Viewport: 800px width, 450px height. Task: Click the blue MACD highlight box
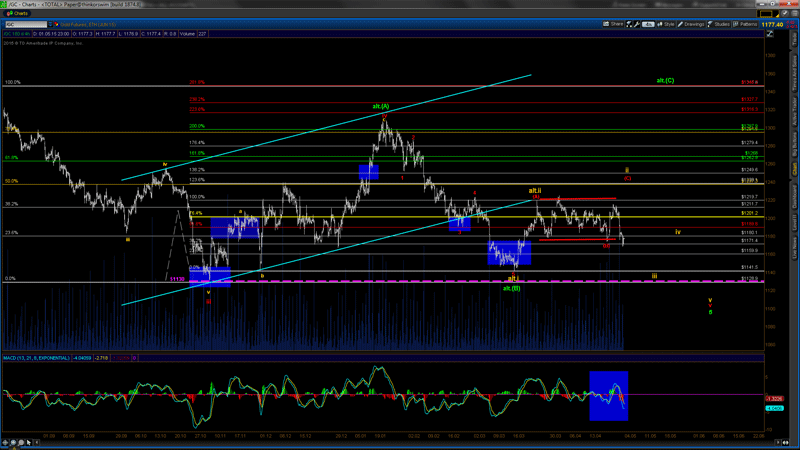(608, 391)
